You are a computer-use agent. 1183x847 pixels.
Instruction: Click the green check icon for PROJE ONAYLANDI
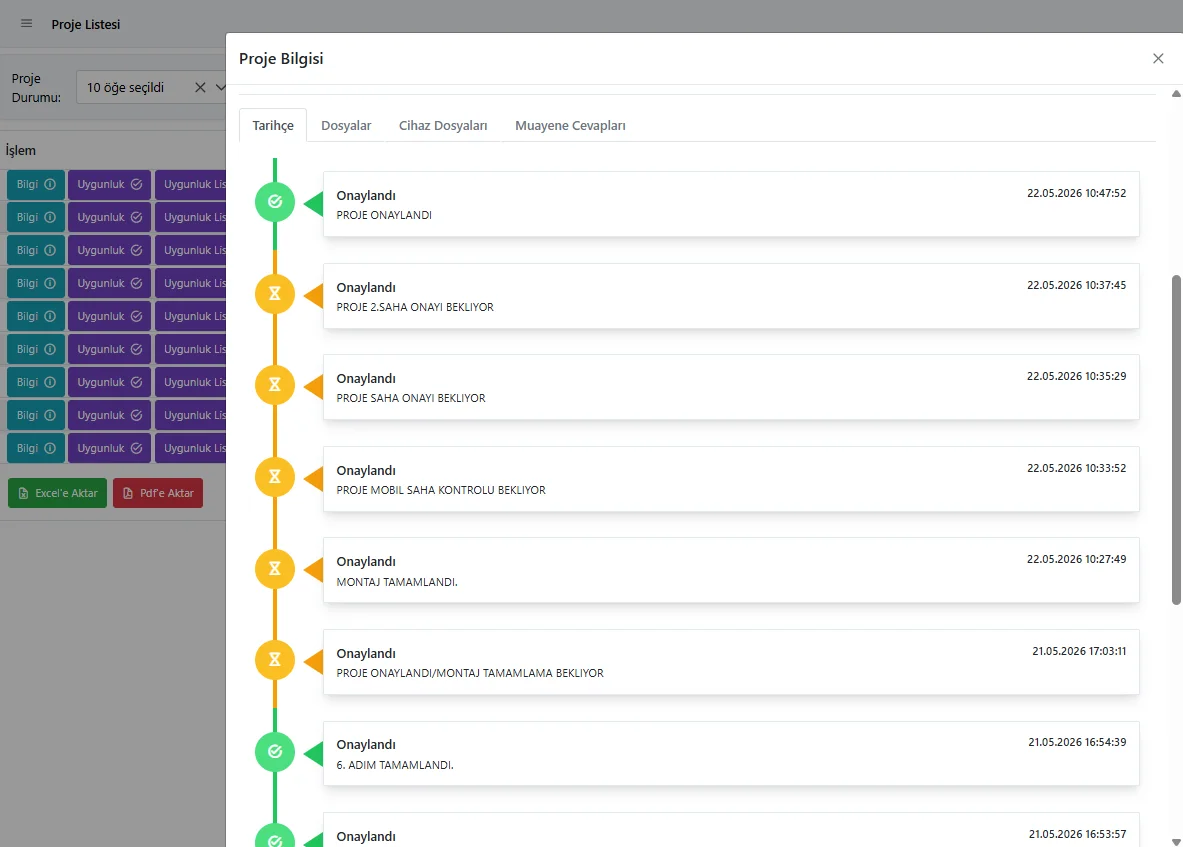pos(275,201)
